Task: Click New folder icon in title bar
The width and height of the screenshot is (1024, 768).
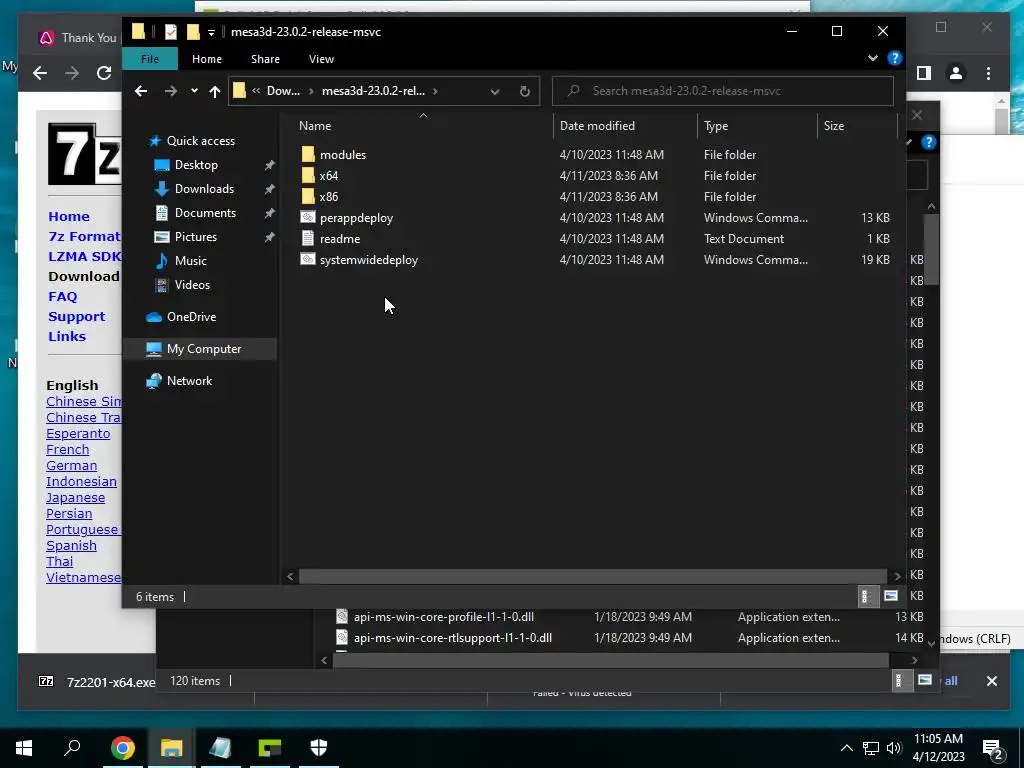Action: (x=193, y=31)
